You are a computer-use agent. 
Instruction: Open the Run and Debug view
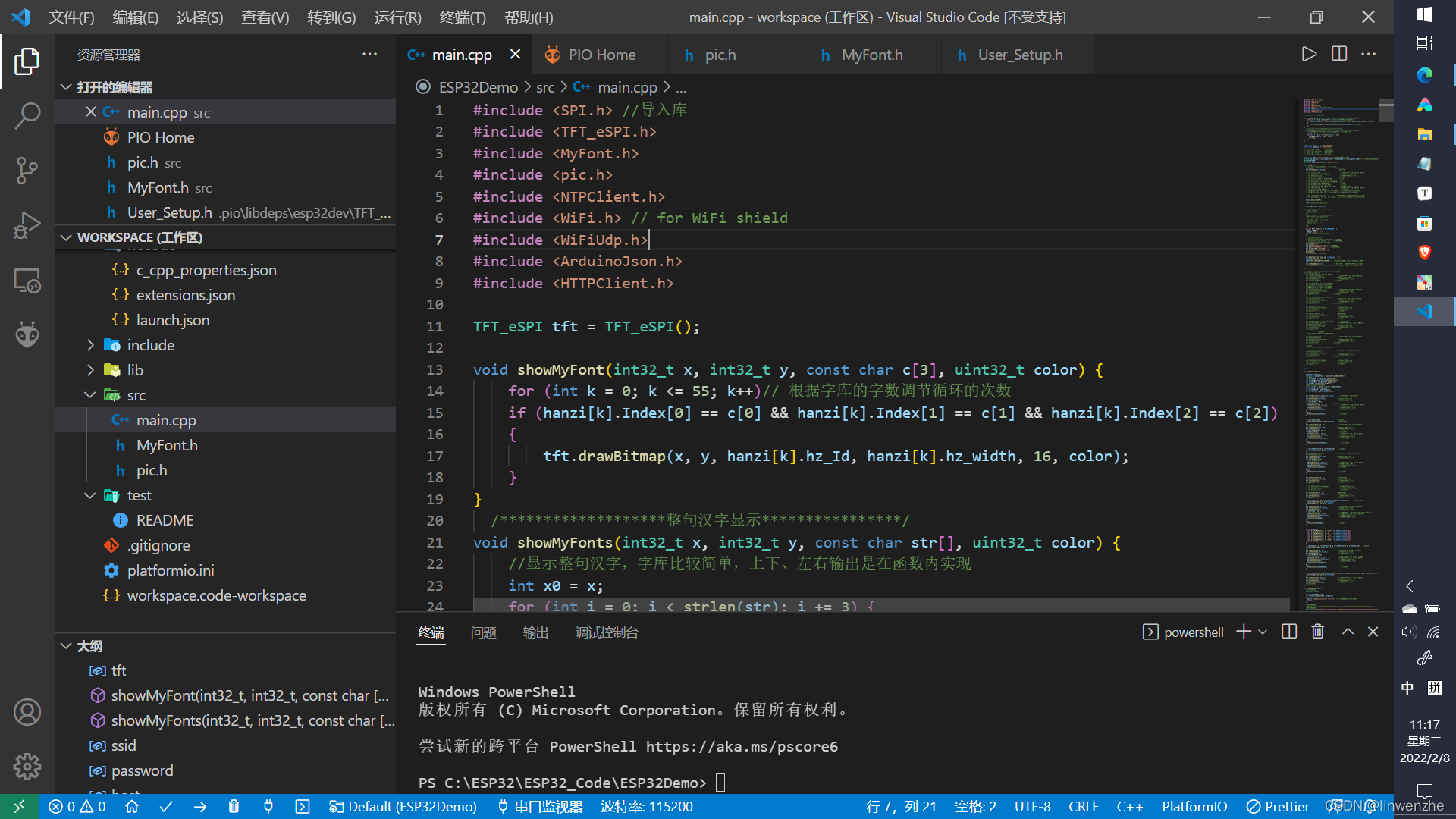[27, 225]
